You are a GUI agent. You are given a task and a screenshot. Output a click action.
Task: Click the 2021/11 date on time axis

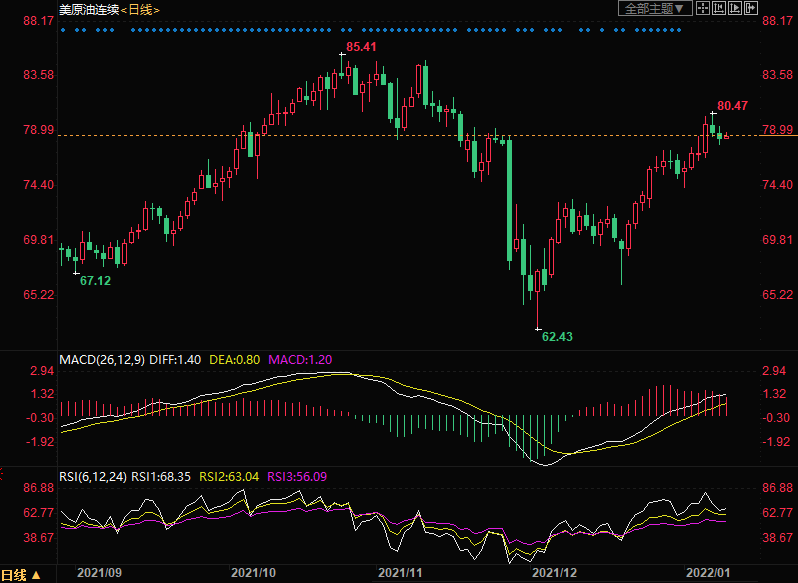(x=398, y=573)
